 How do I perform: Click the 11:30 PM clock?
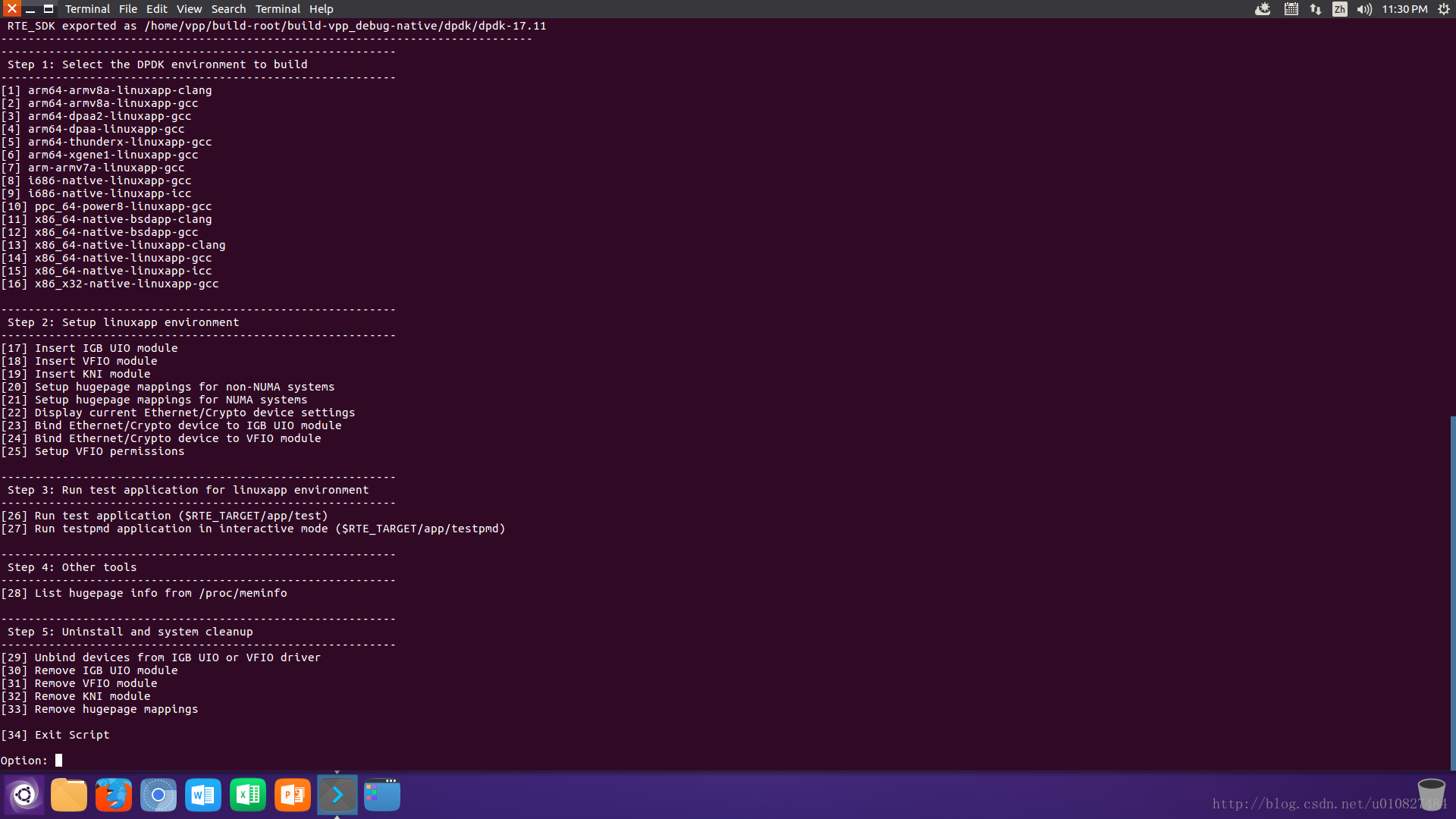coord(1404,9)
